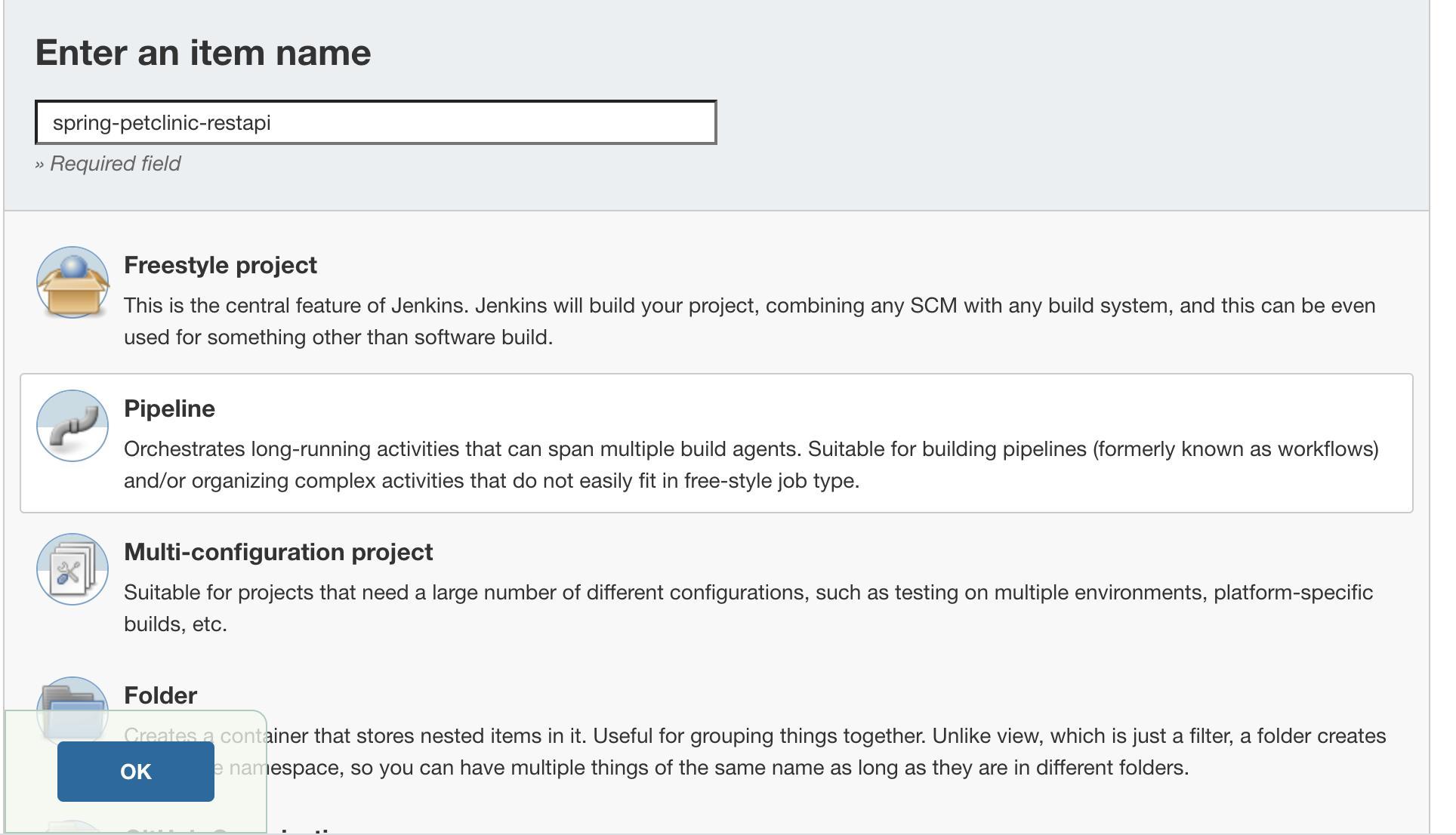Focus the item name input field
This screenshot has height=835, width=1456.
pos(375,122)
